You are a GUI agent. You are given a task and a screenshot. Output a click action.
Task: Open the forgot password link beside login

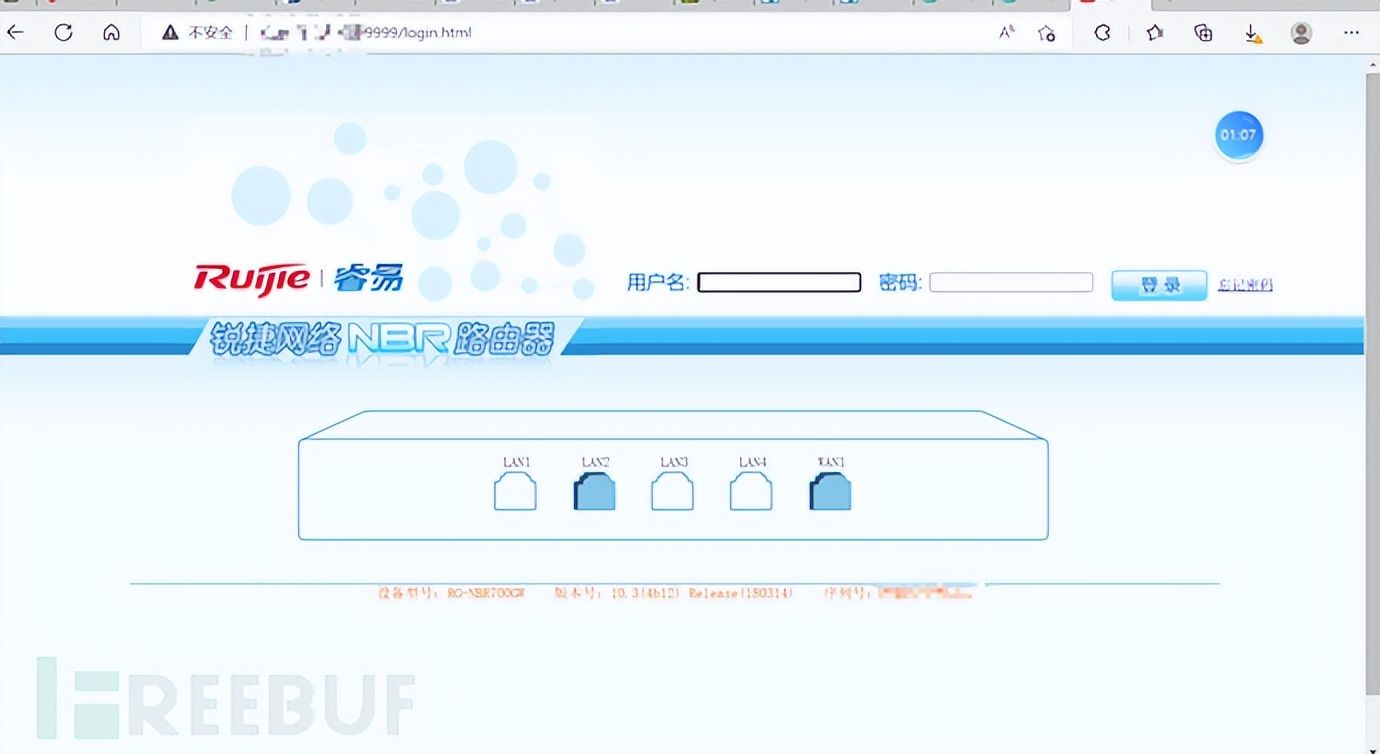tap(1245, 285)
